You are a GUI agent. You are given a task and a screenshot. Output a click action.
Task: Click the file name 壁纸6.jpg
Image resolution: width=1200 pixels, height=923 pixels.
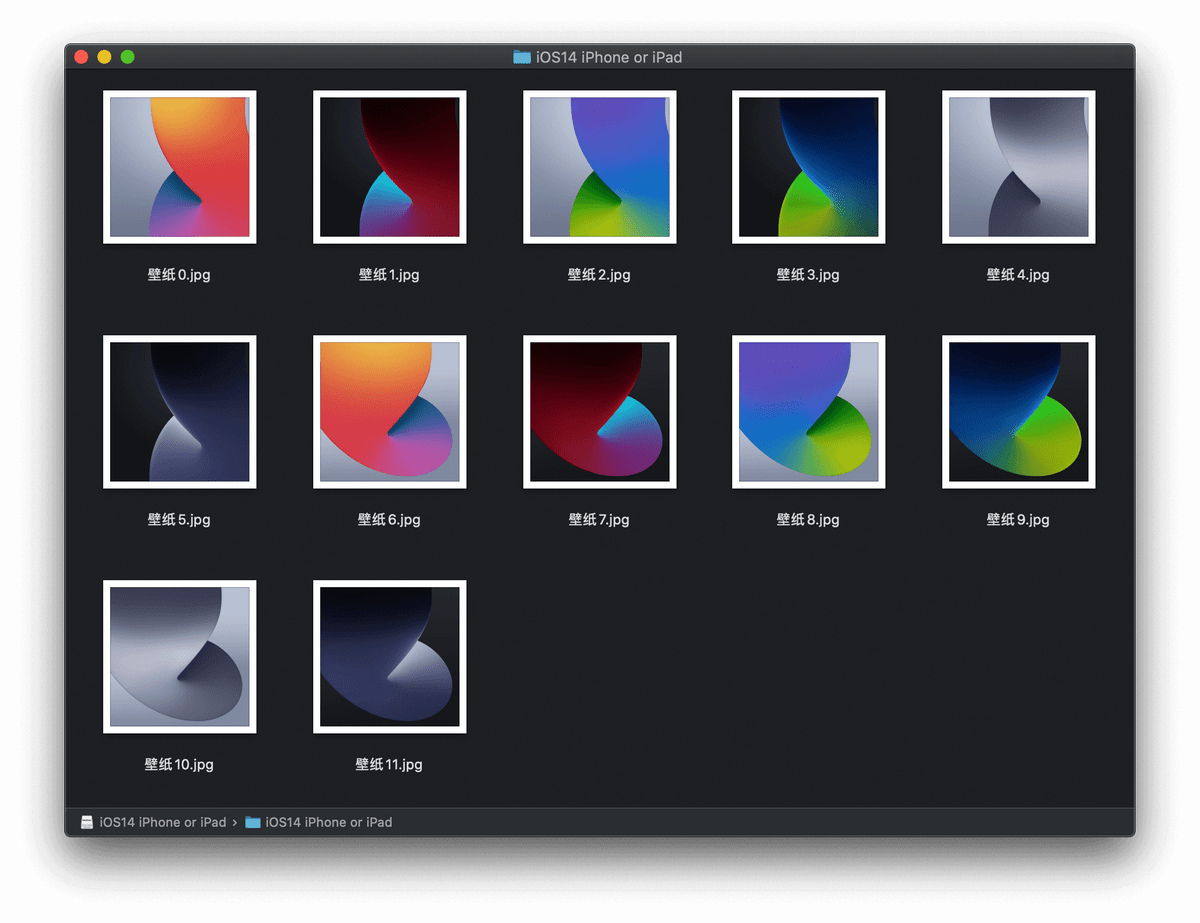point(389,520)
